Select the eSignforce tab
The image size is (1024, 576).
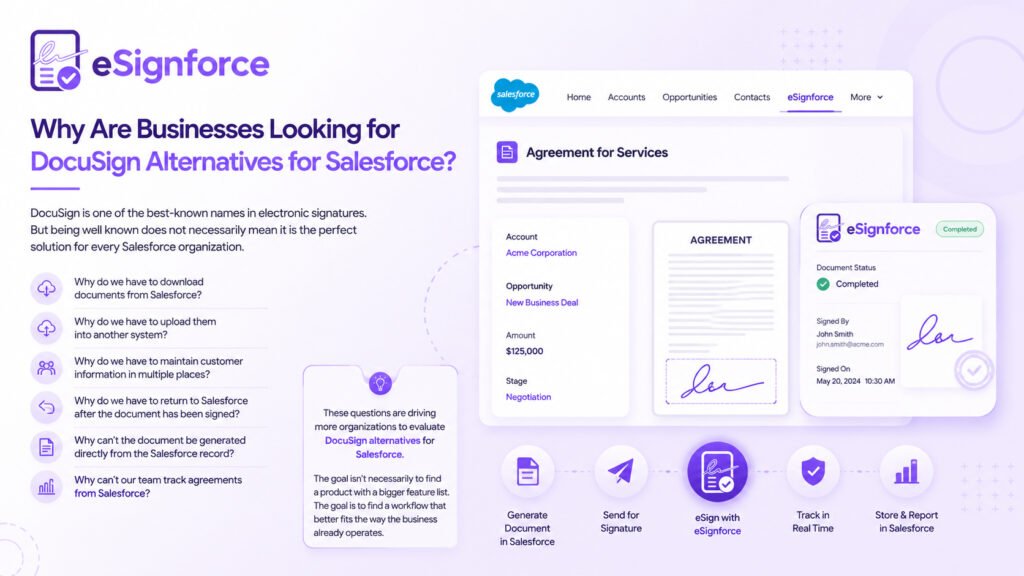point(810,97)
